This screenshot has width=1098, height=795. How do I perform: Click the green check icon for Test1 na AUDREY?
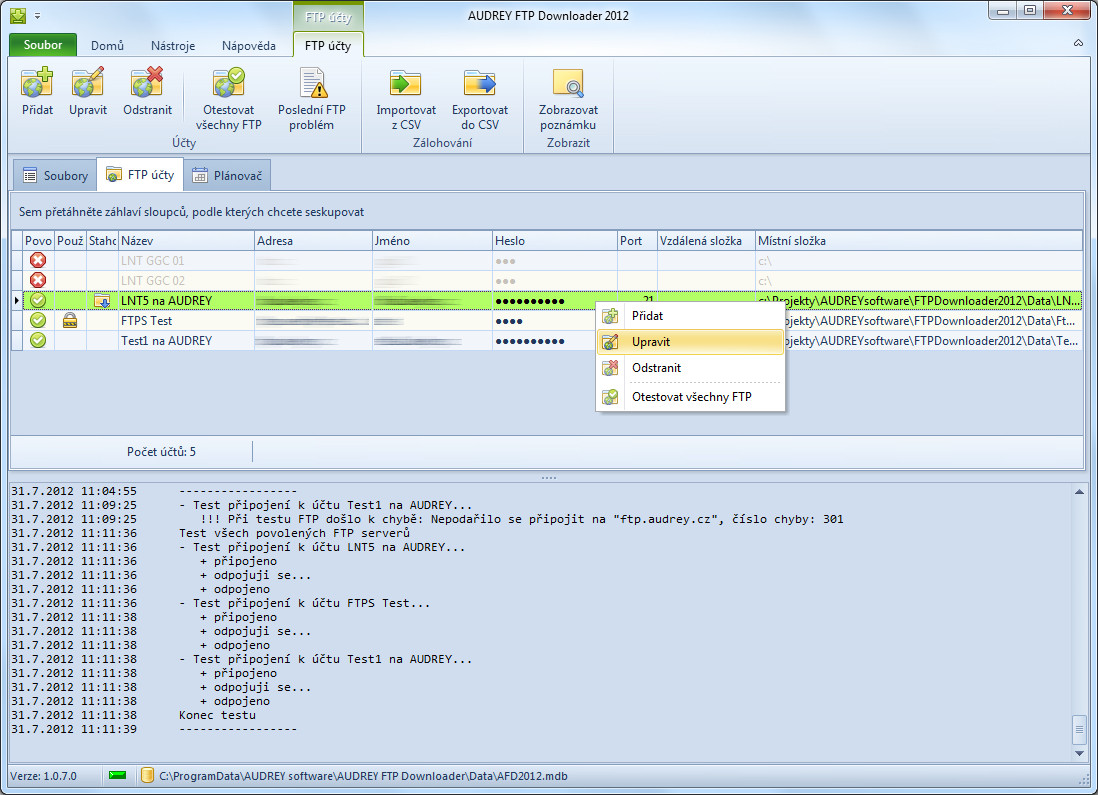38,340
